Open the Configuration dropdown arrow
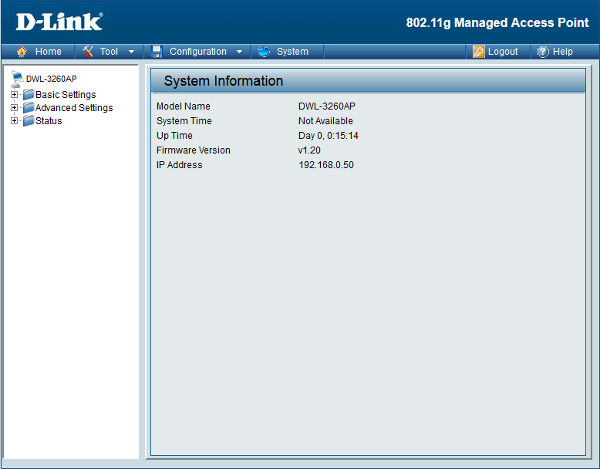600x469 pixels. [x=240, y=52]
